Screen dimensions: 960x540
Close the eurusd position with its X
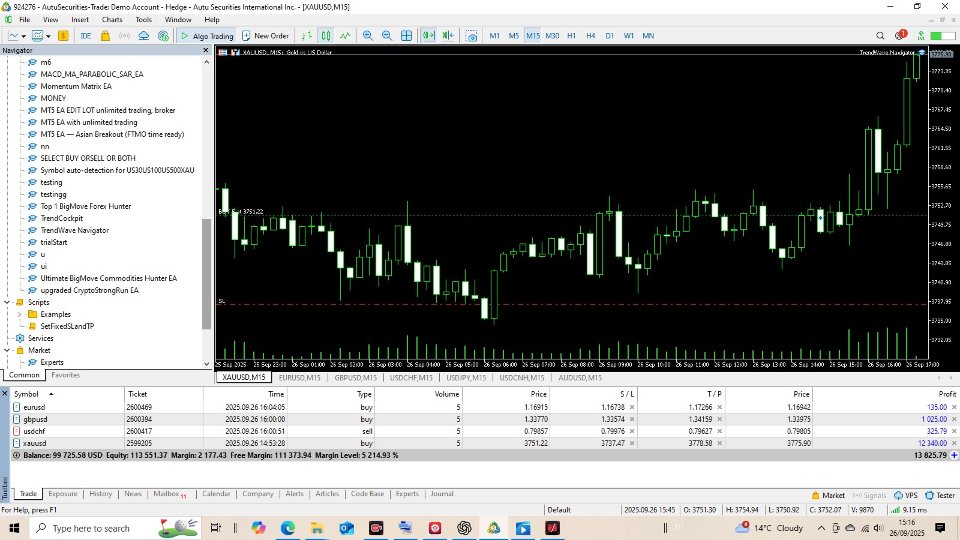pos(954,407)
